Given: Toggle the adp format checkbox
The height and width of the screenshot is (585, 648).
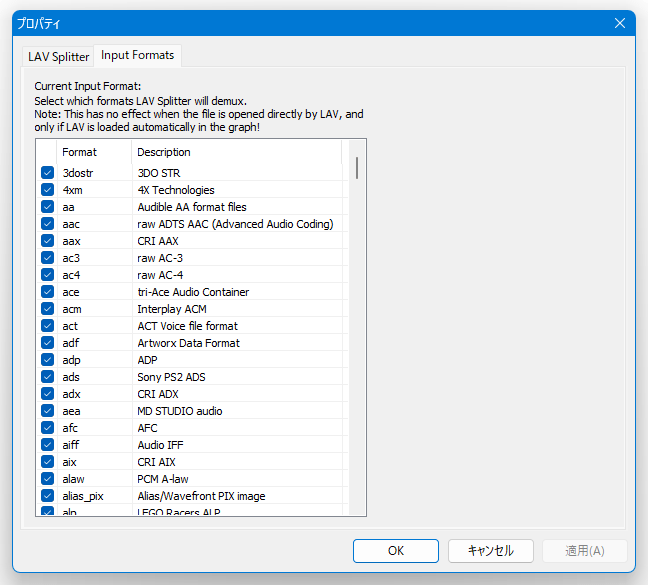Looking at the screenshot, I should coord(48,360).
